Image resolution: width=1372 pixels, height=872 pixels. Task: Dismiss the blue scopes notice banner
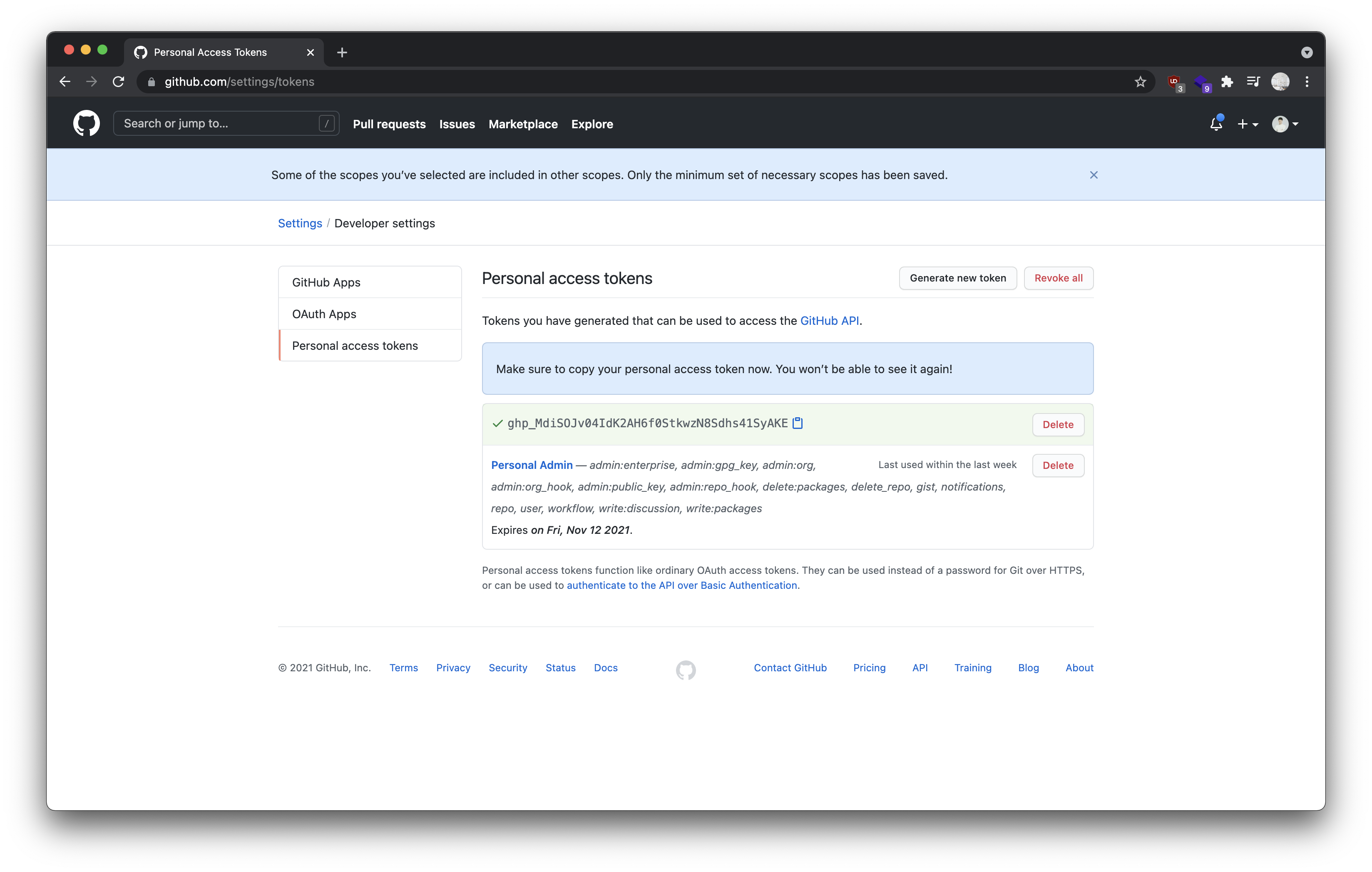pos(1094,175)
